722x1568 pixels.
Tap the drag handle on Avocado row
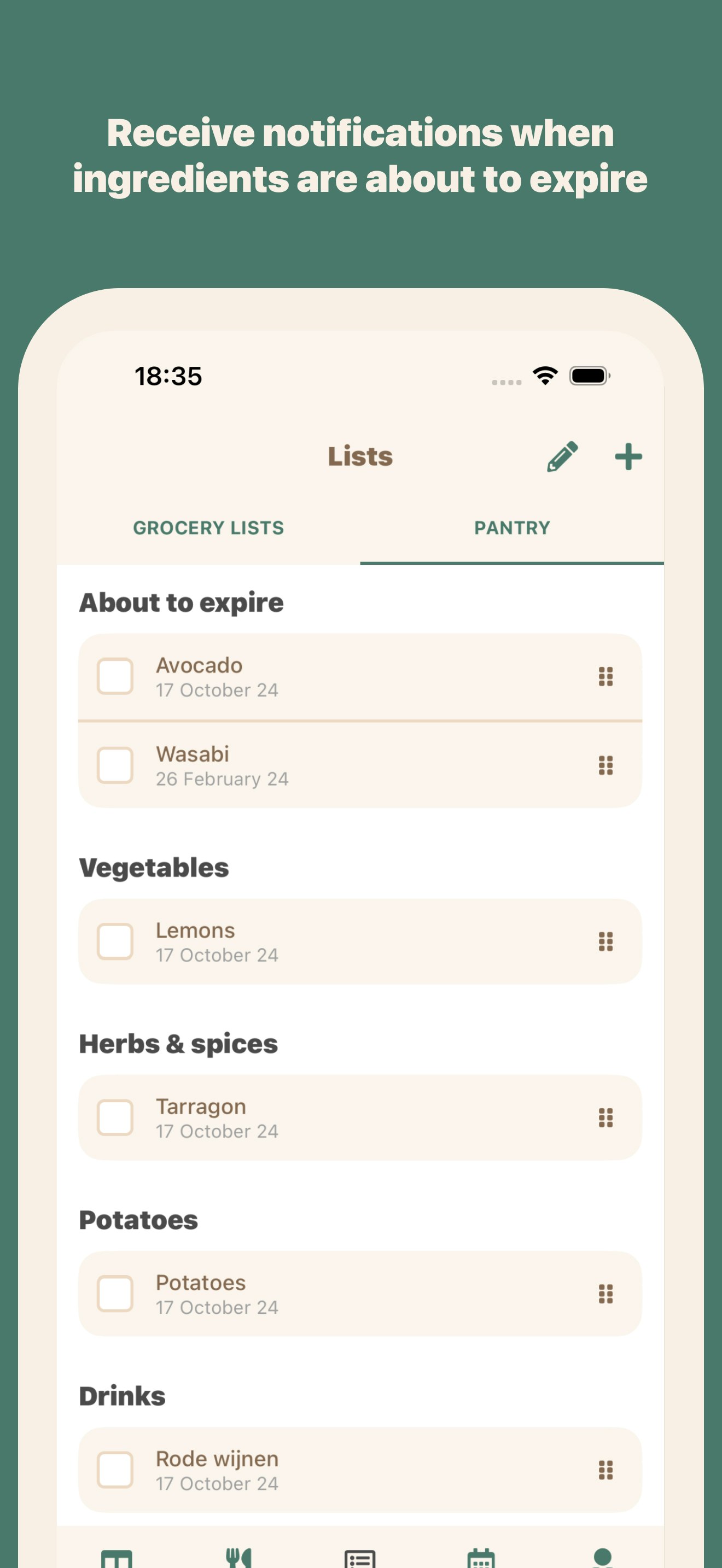pos(605,676)
